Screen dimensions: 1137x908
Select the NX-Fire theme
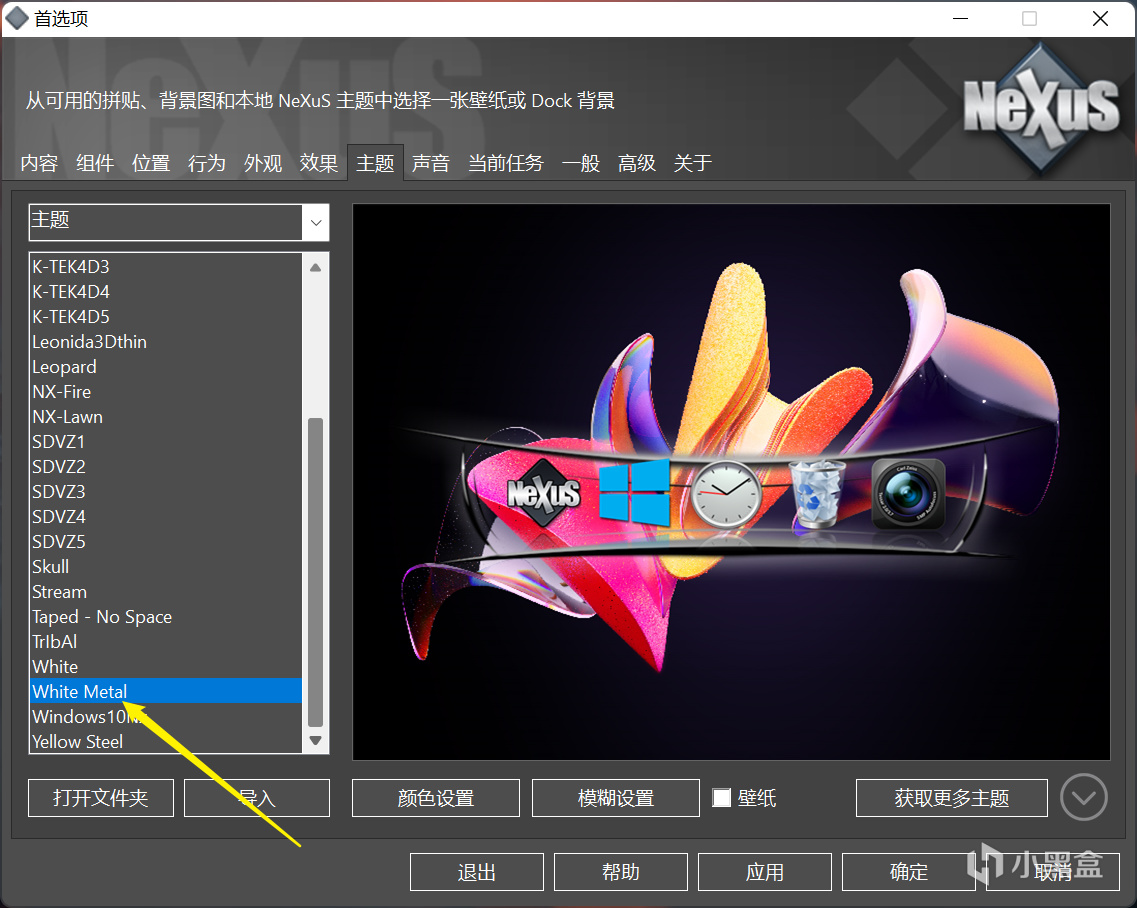(165, 392)
